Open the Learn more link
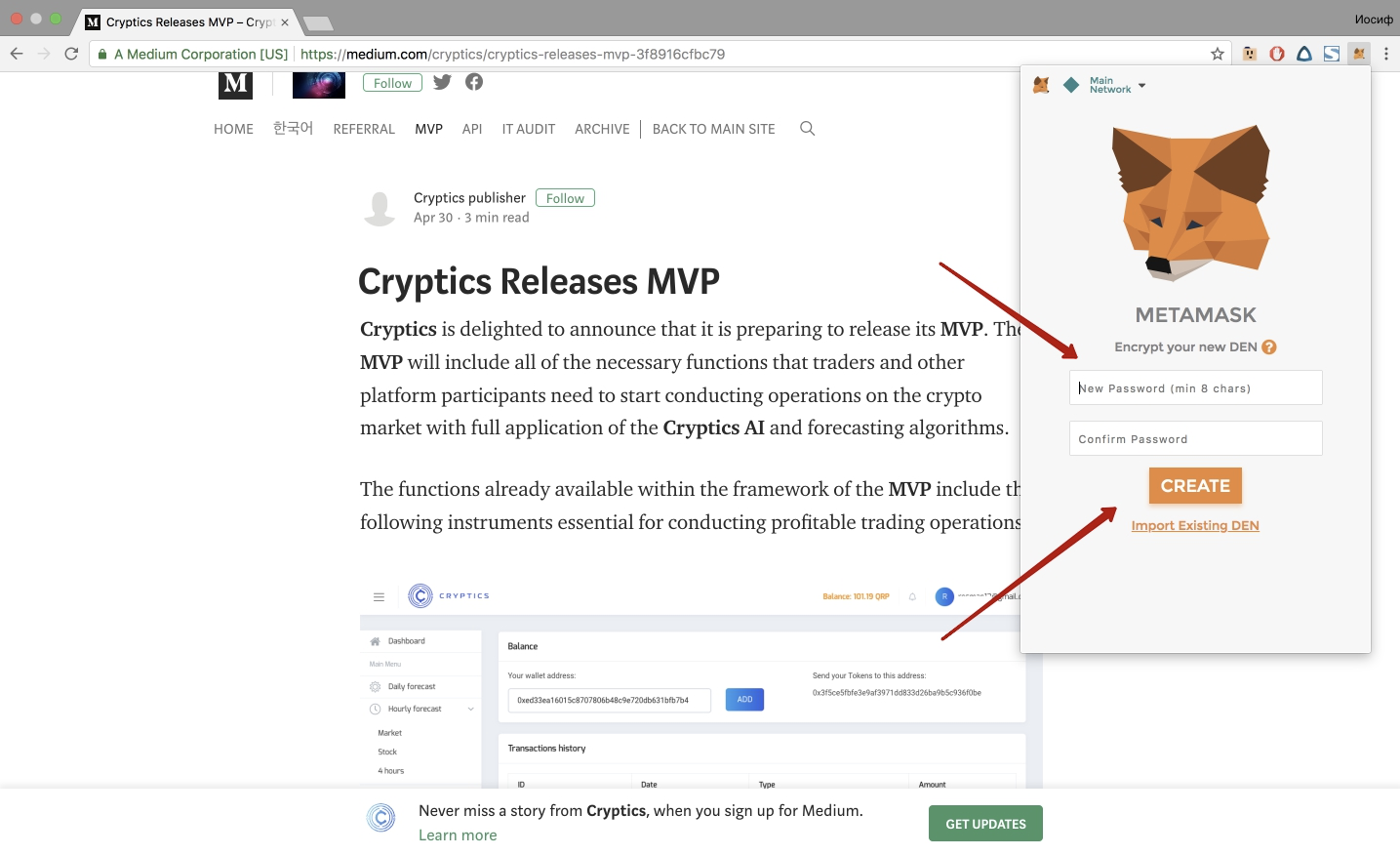The image size is (1400, 855). [458, 835]
